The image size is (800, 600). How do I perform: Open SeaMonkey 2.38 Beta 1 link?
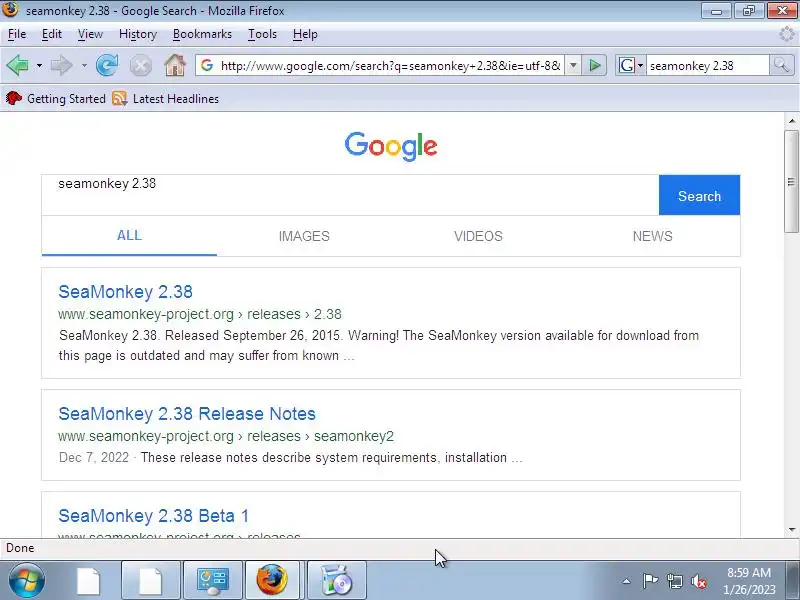coord(154,516)
